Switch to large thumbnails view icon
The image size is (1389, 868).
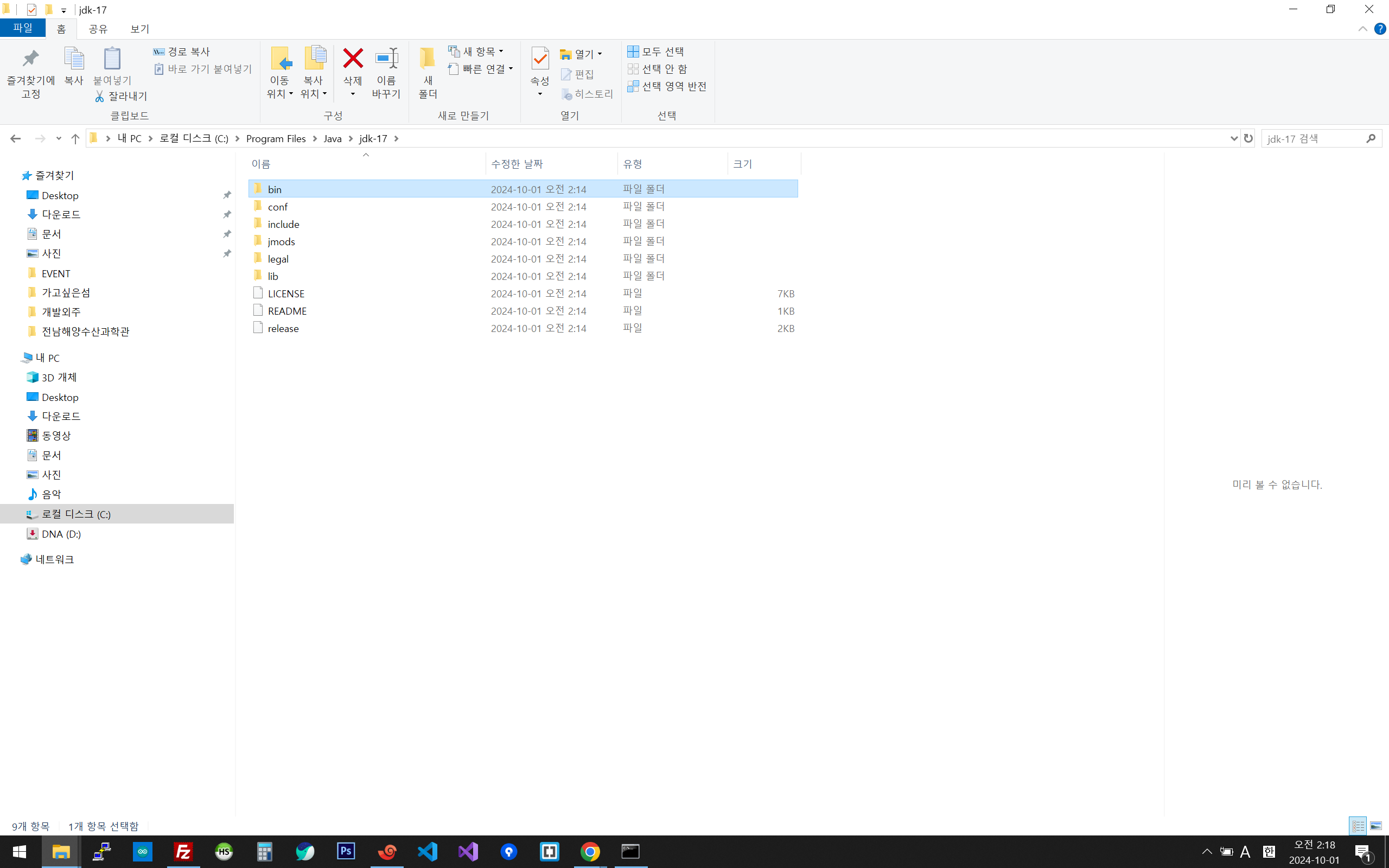[x=1376, y=826]
